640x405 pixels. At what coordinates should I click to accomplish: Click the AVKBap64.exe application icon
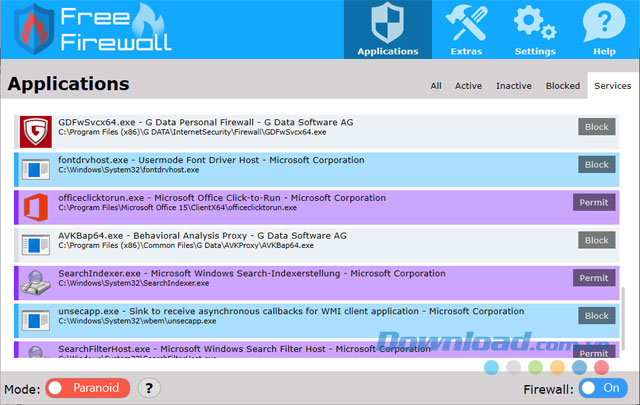click(x=36, y=245)
